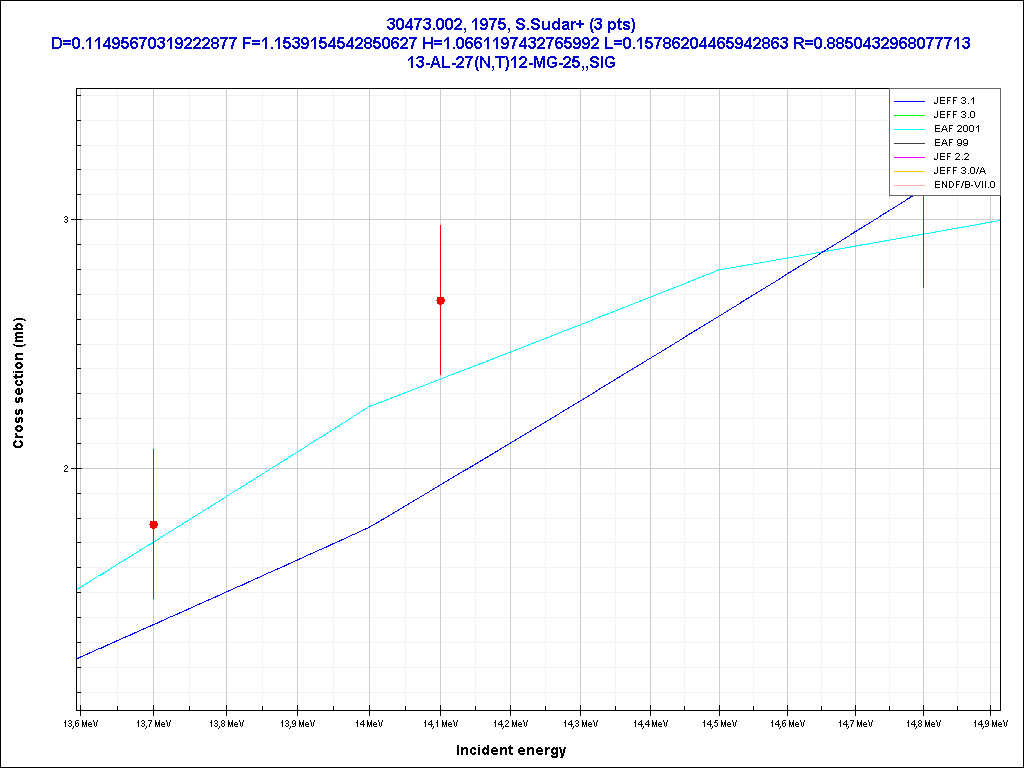The width and height of the screenshot is (1024, 768).
Task: Click the 14.8 MeV x-axis tick label
Action: [x=923, y=722]
